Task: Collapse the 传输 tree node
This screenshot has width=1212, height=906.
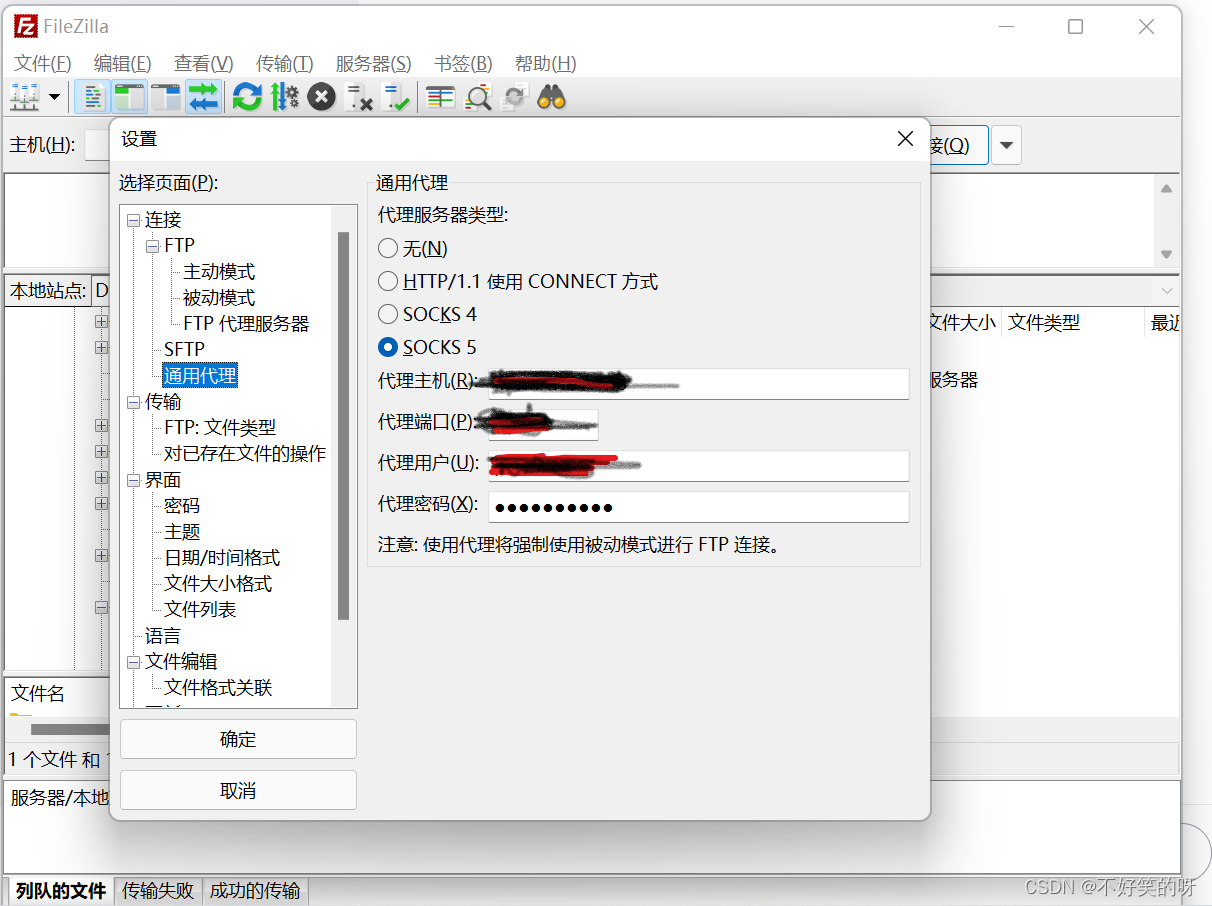Action: (134, 402)
